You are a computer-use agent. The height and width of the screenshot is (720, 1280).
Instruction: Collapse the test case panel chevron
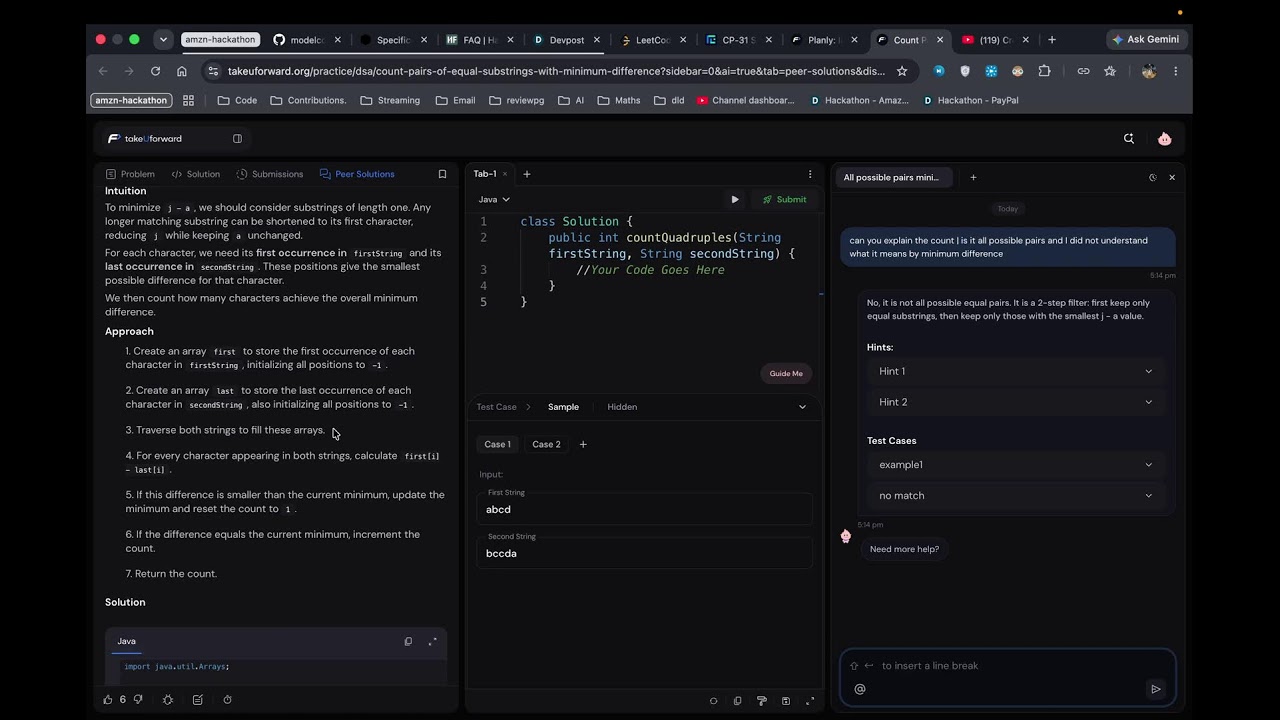coord(802,407)
